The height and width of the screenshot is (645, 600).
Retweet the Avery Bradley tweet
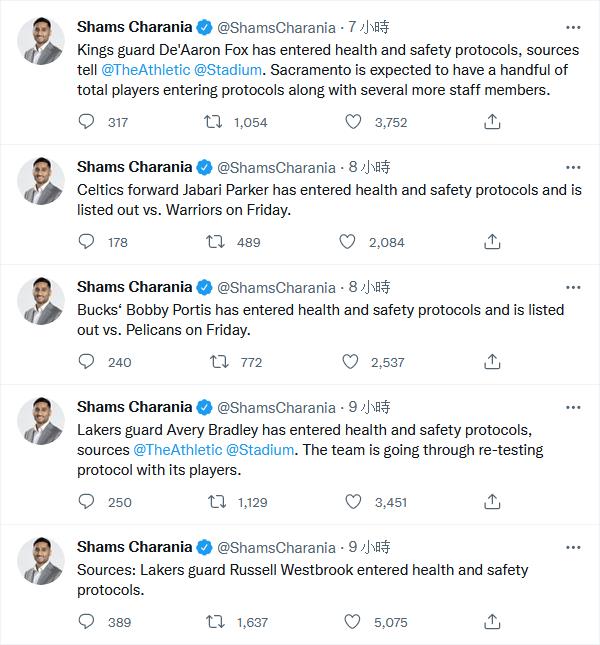click(x=213, y=502)
